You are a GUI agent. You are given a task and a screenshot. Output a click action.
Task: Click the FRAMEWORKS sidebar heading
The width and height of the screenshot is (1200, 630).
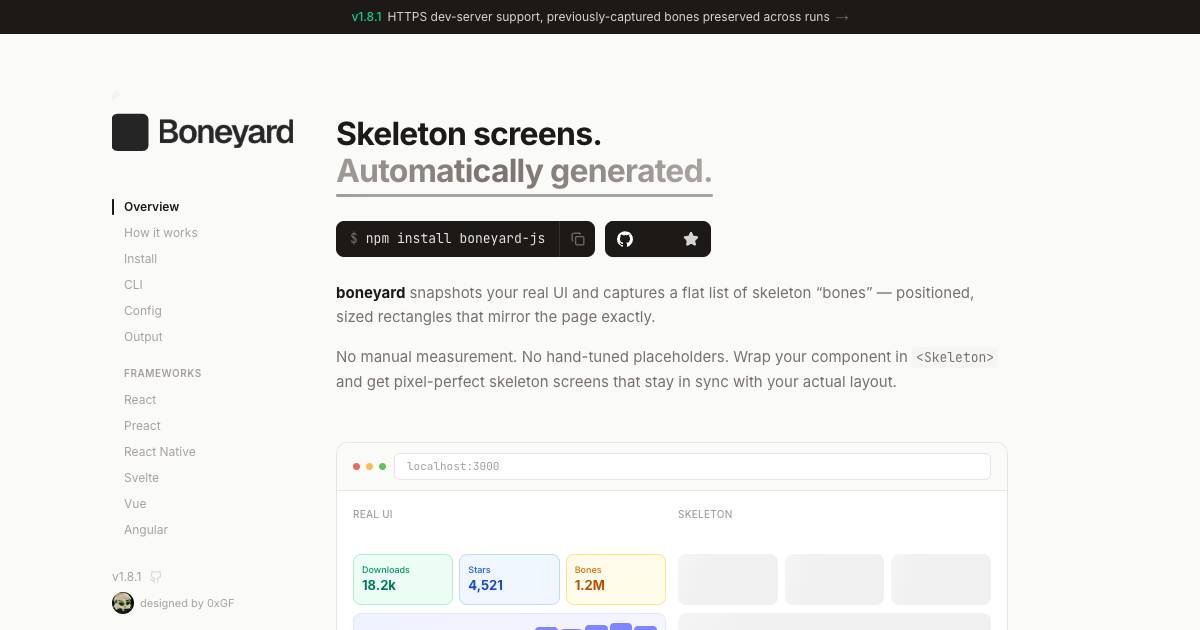163,373
